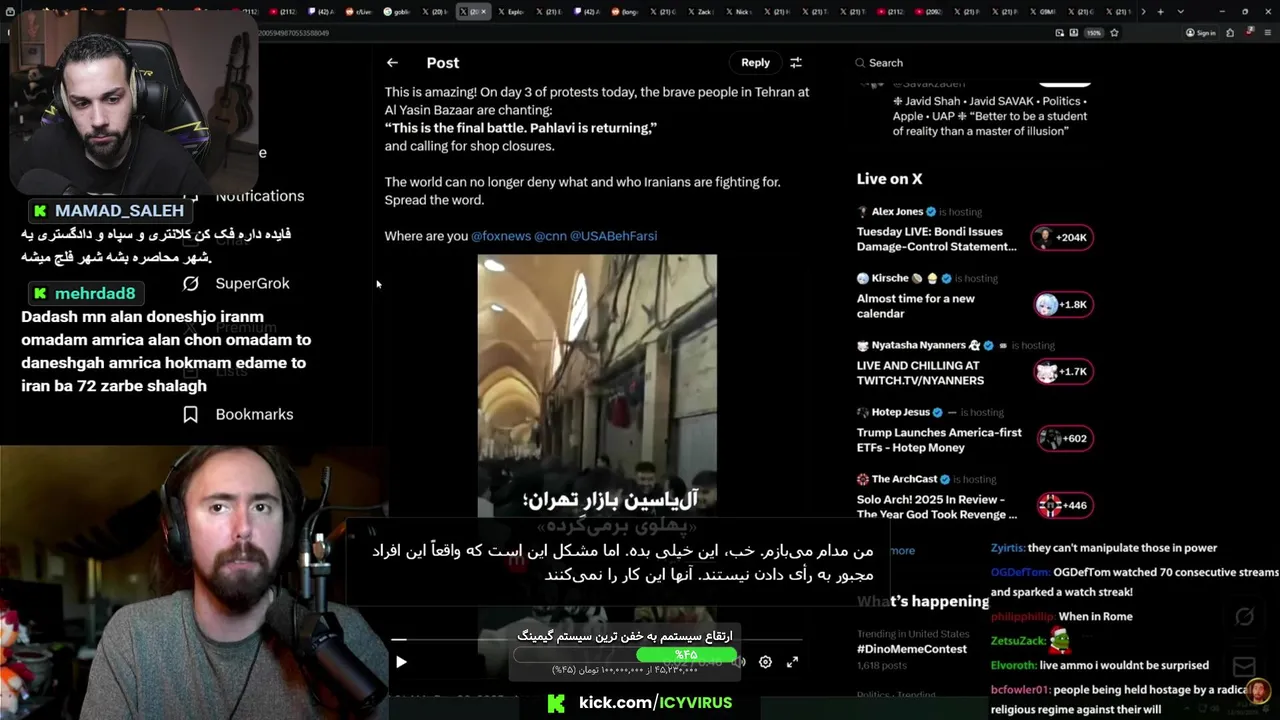The height and width of the screenshot is (720, 1280).
Task: Switch to the X Explore tab
Action: pyautogui.click(x=511, y=12)
